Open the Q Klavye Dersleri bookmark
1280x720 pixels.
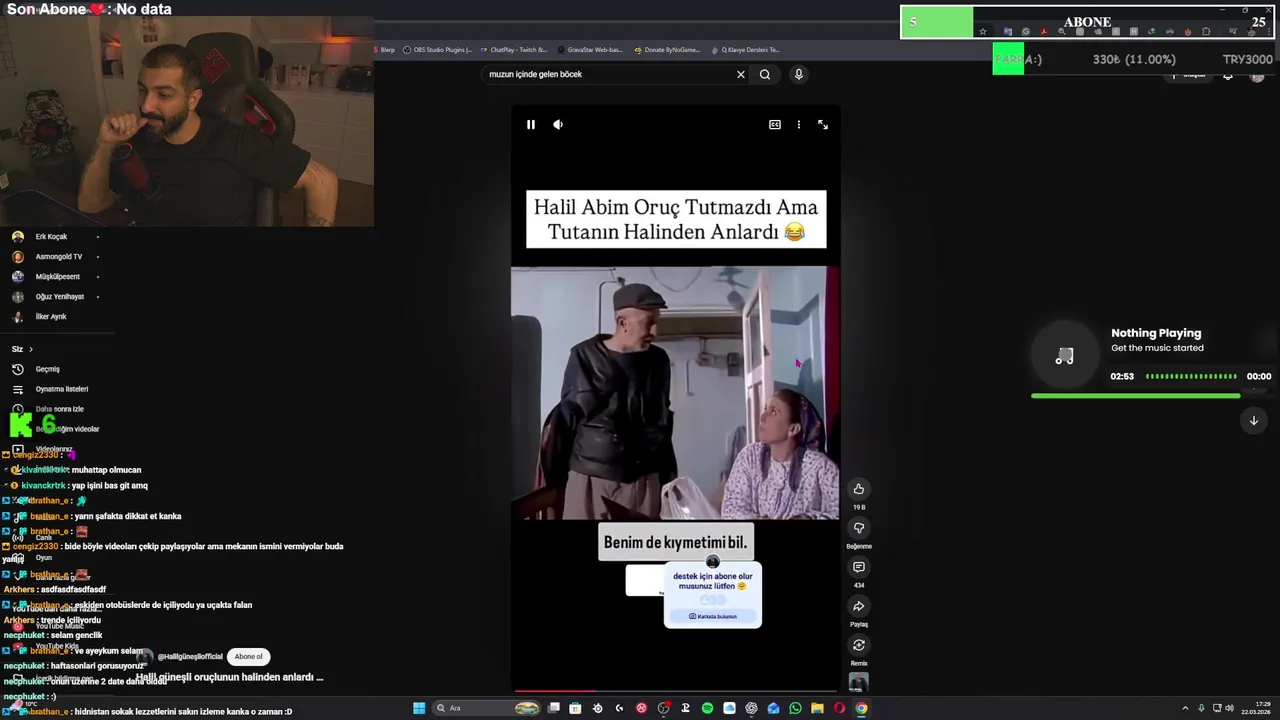[x=746, y=50]
